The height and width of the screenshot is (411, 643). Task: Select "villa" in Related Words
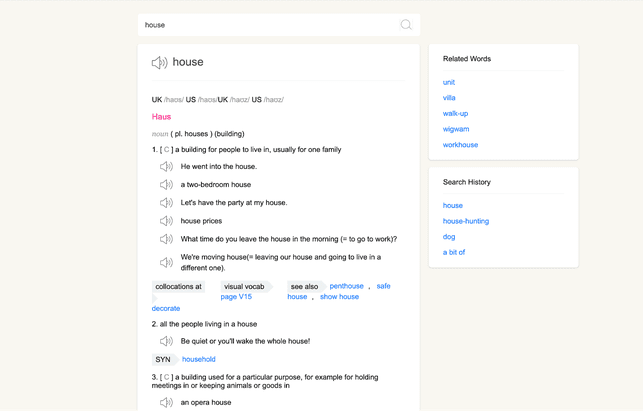[x=449, y=98]
